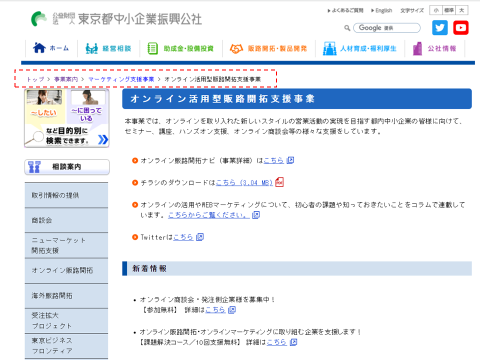Click the 文字サイズ label
480x360 pixels.
pyautogui.click(x=412, y=11)
